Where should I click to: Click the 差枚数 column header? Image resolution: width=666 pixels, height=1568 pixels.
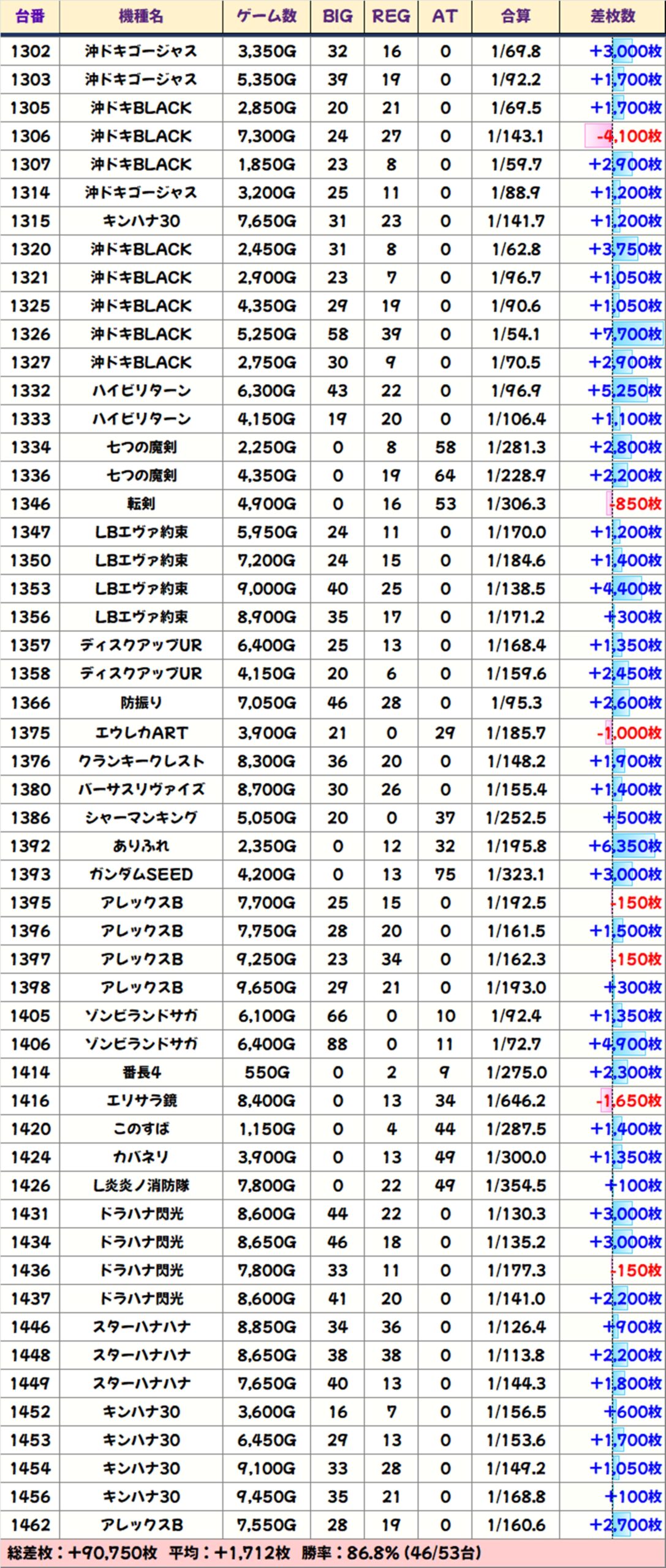pyautogui.click(x=613, y=17)
